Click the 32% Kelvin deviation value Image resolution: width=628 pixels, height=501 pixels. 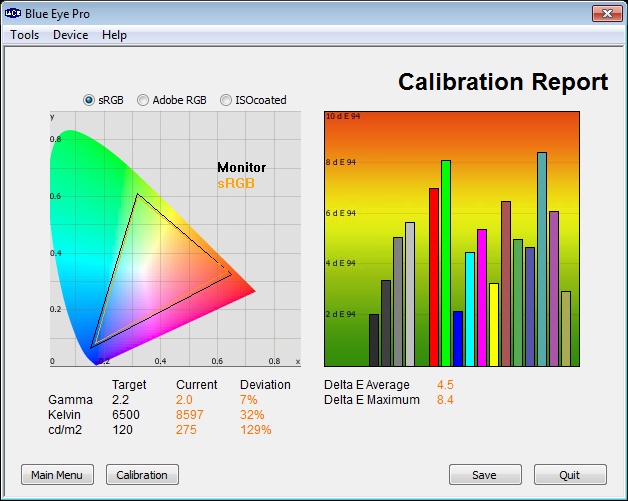coord(252,414)
